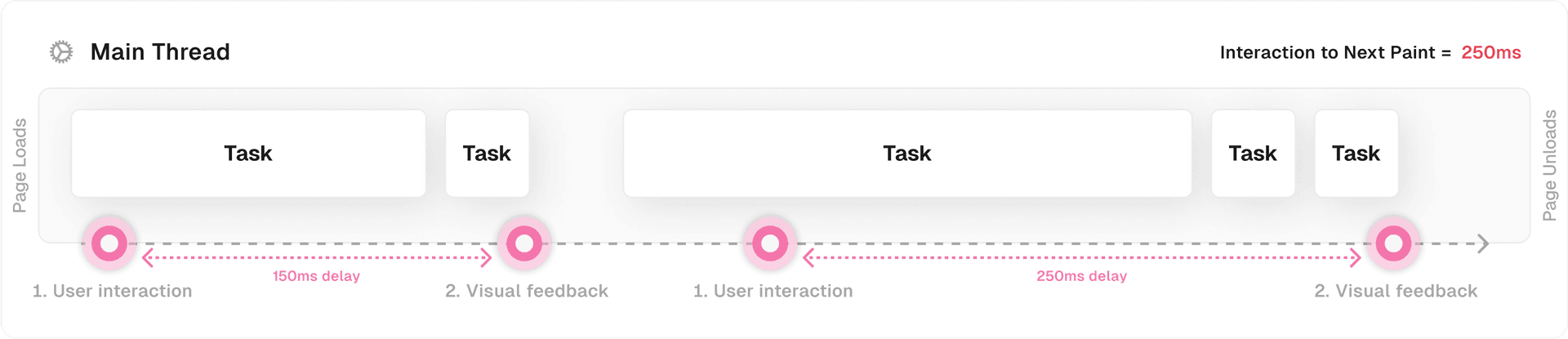The width and height of the screenshot is (1568, 339).
Task: Click the leftmost "1. User interaction" caption
Action: pos(113,291)
